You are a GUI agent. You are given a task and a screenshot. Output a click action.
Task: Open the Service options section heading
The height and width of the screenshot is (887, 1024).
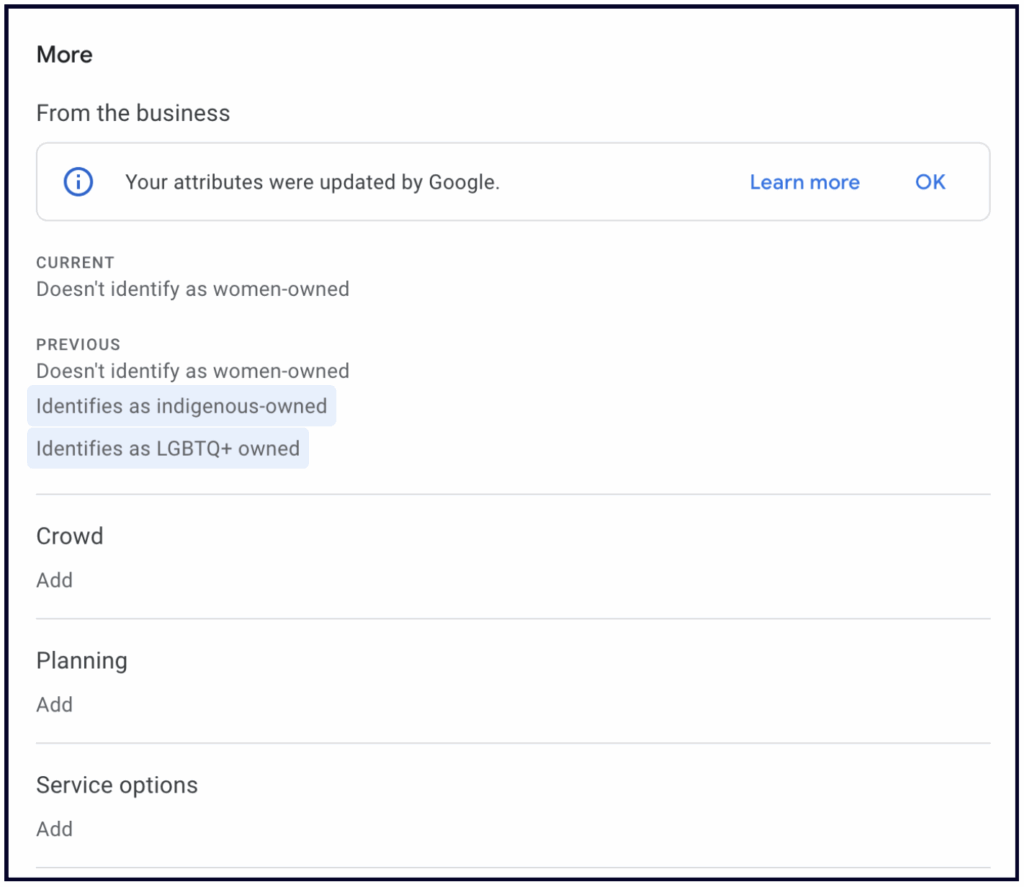tap(117, 785)
